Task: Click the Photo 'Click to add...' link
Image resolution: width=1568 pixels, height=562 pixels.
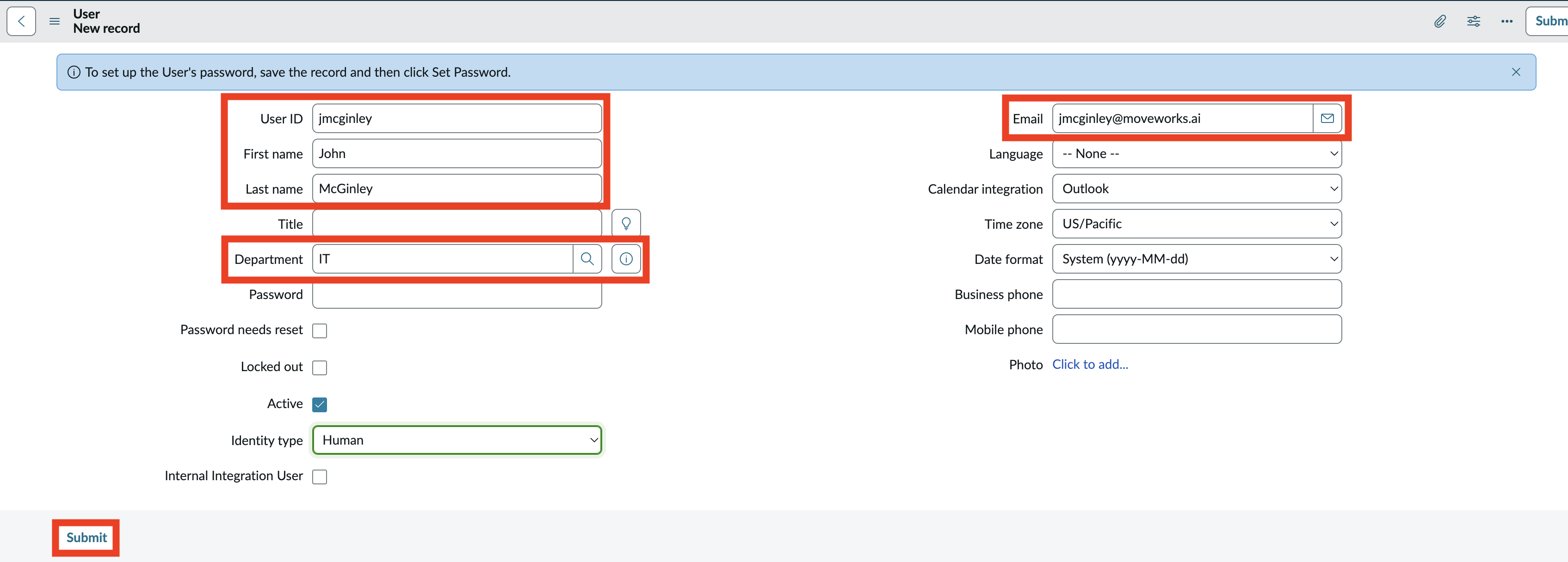Action: point(1090,364)
